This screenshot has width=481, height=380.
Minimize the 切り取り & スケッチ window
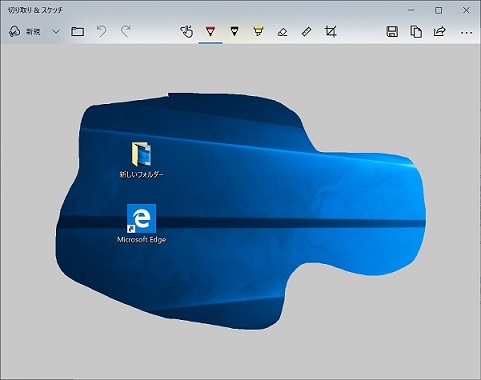(x=411, y=10)
